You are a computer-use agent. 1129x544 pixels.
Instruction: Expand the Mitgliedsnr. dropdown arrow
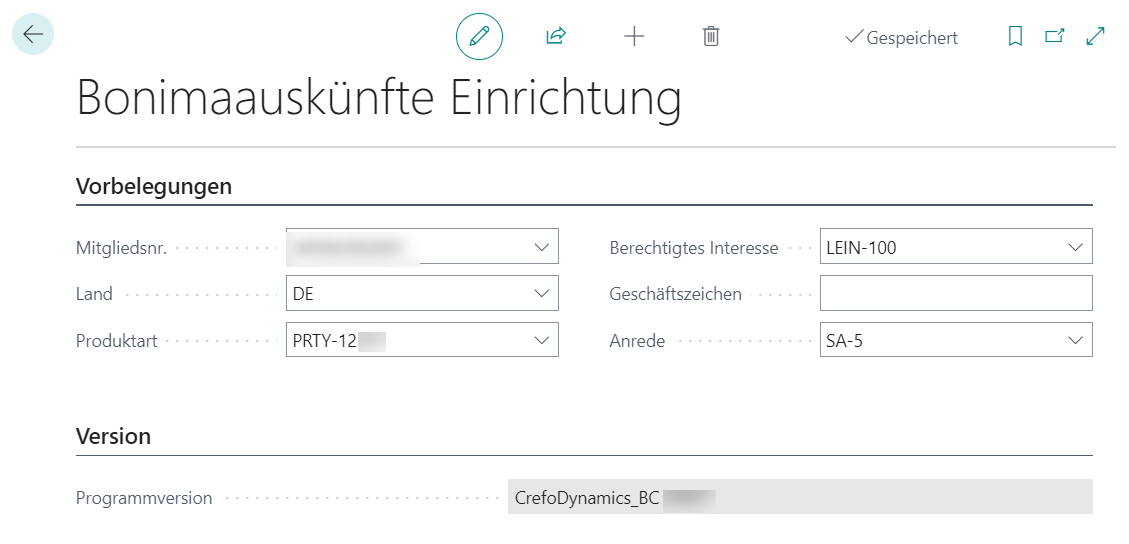(x=542, y=246)
